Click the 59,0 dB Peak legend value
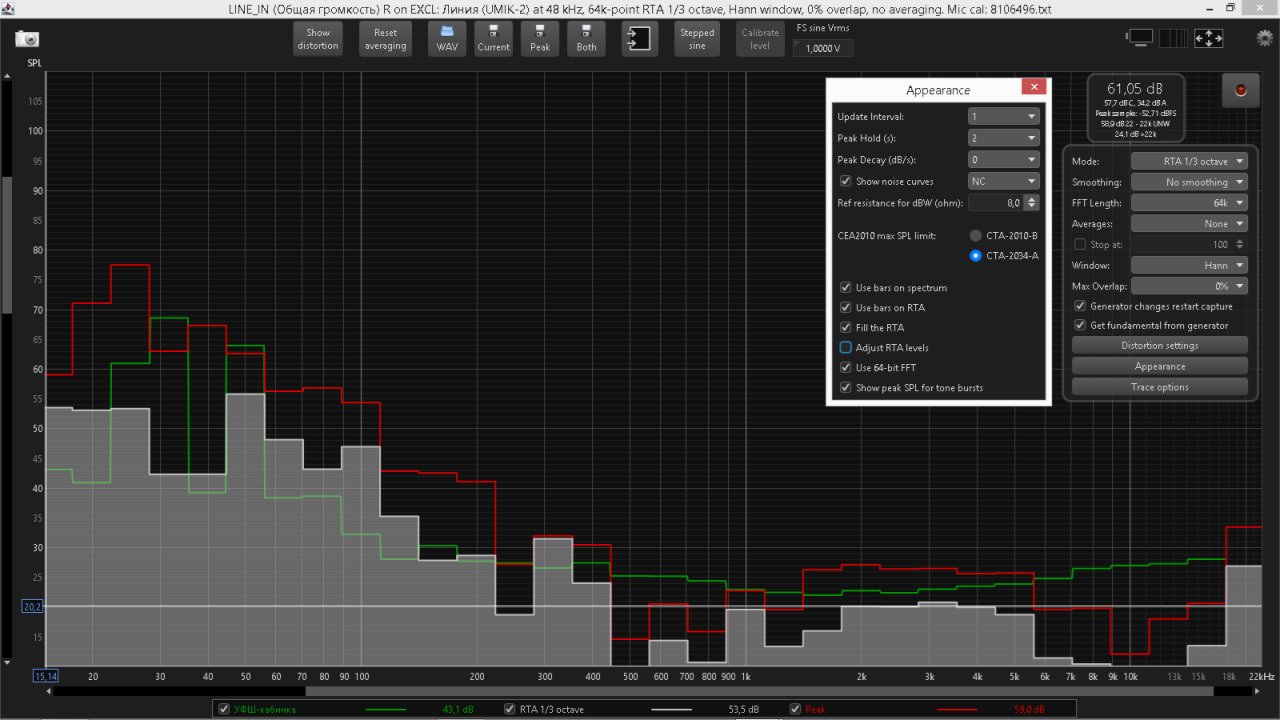Viewport: 1280px width, 720px height. click(1031, 710)
